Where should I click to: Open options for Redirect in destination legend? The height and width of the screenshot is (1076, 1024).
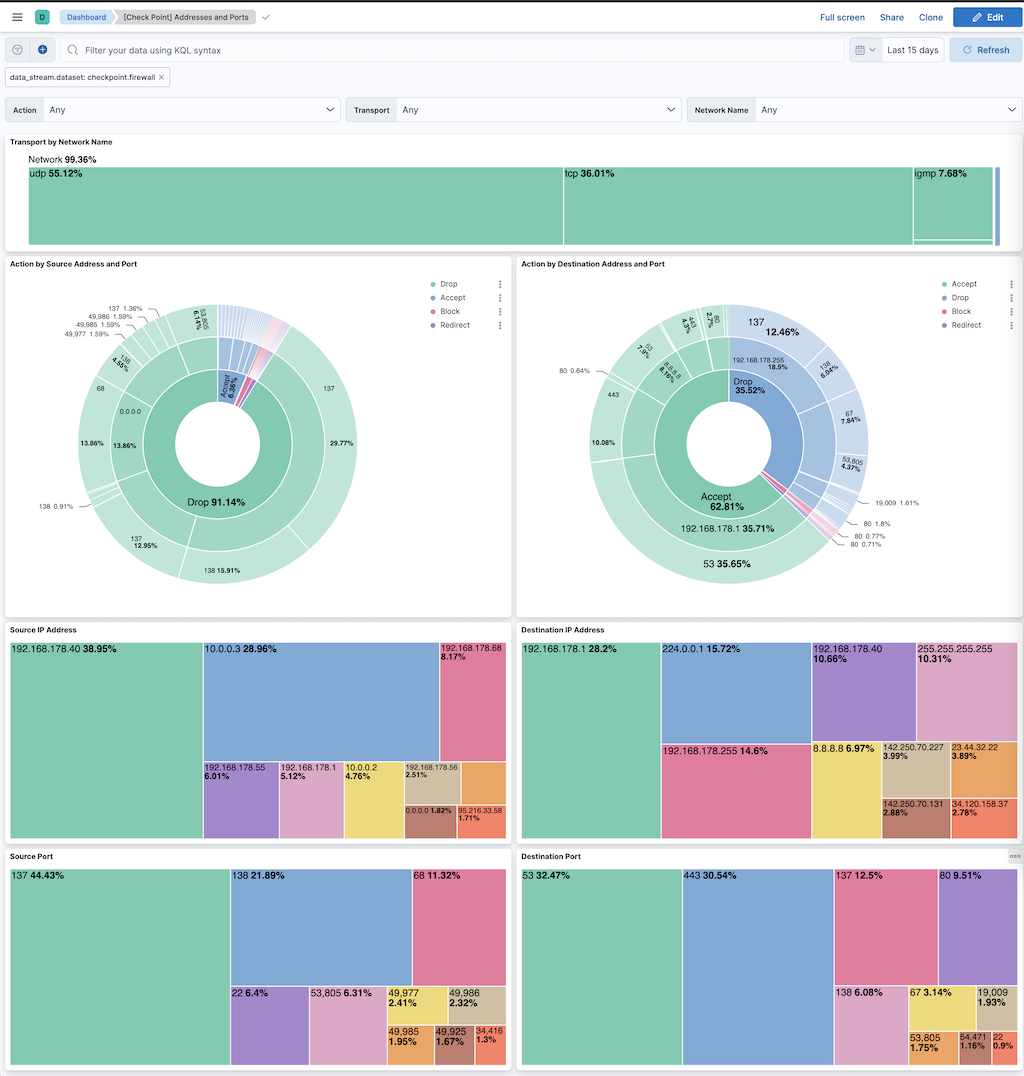pos(1011,325)
